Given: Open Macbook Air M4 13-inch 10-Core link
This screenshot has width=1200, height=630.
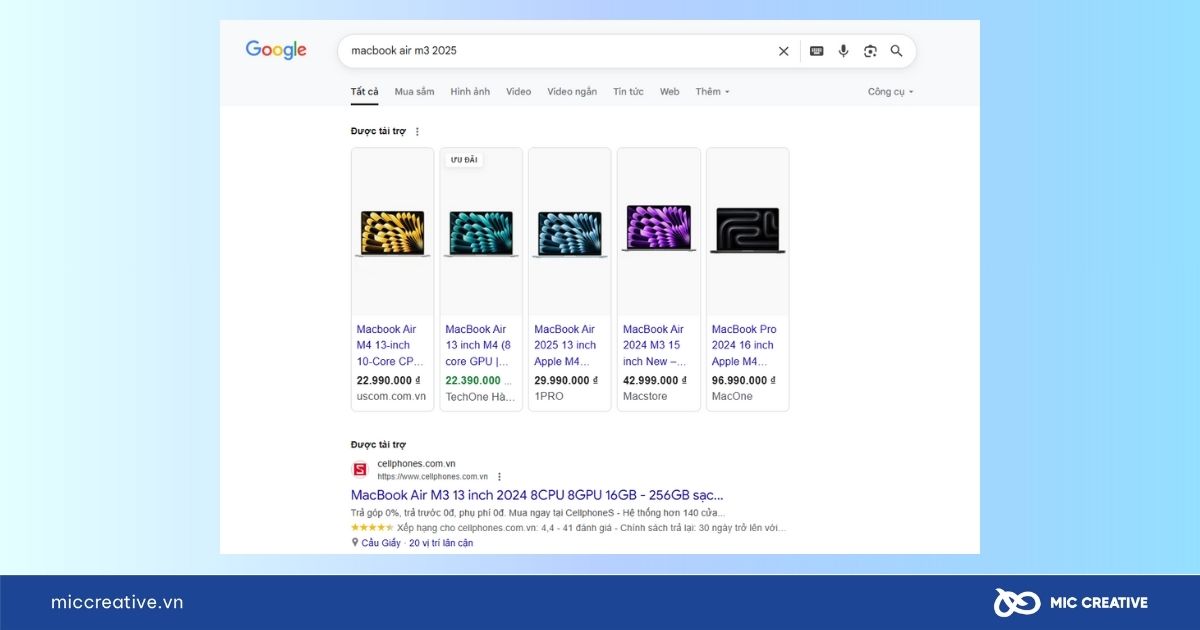Looking at the screenshot, I should (x=390, y=345).
